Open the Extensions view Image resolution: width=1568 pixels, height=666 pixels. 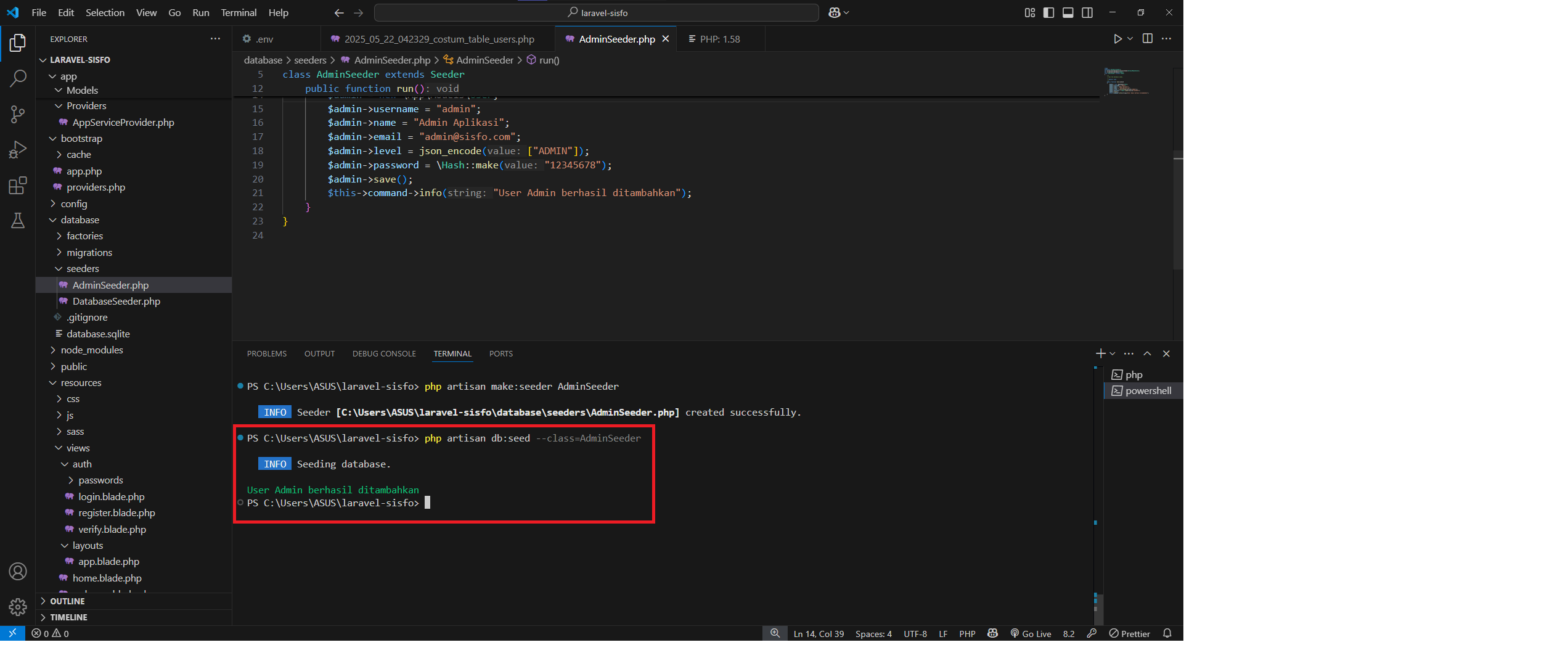(18, 186)
